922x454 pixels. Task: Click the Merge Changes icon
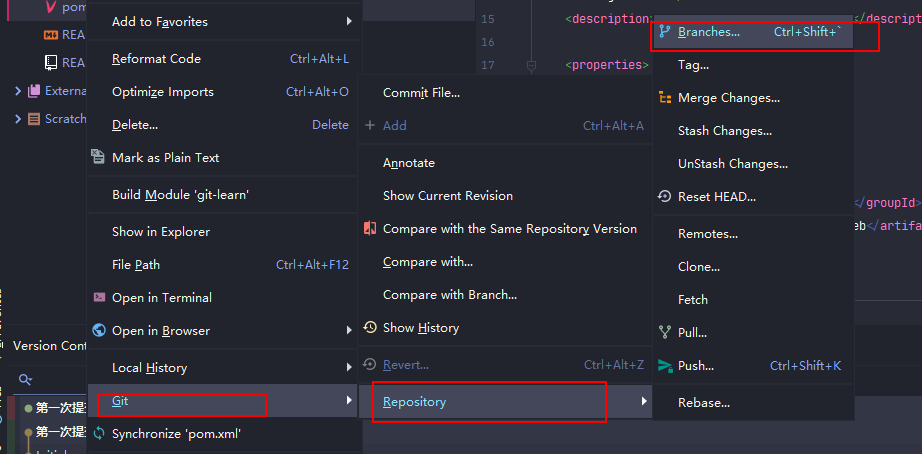665,98
